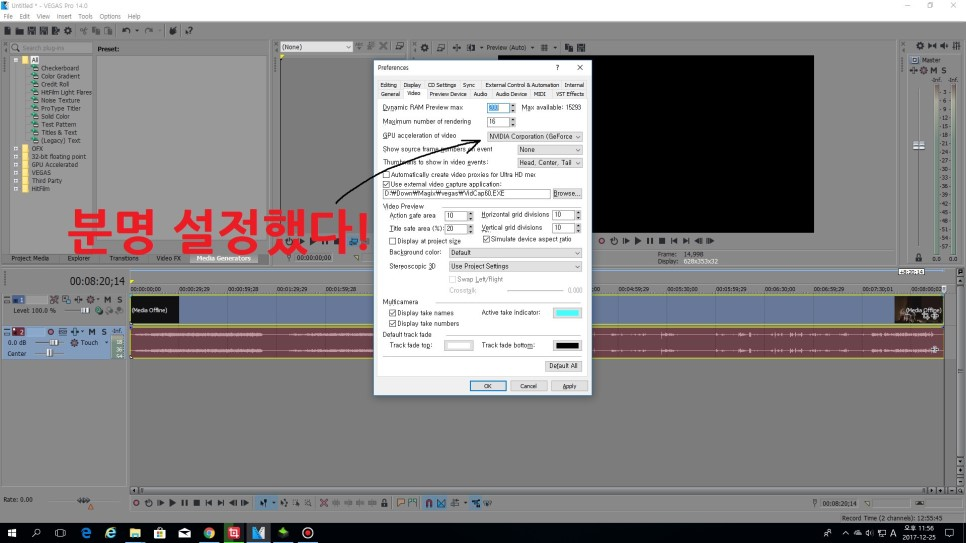966x543 pixels.
Task: Click Track fade top white swatch
Action: click(458, 346)
